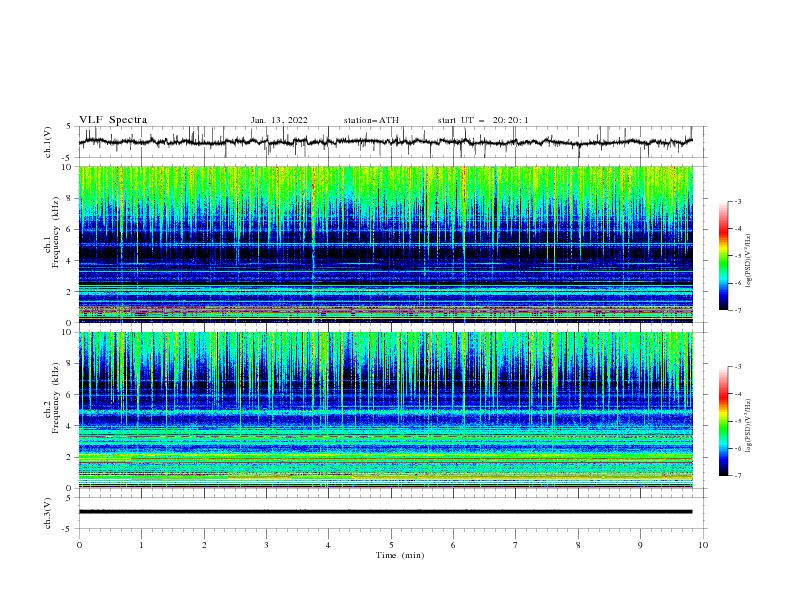792x612 pixels.
Task: Click the upper color bar's log(PSD) label
Action: coord(748,261)
